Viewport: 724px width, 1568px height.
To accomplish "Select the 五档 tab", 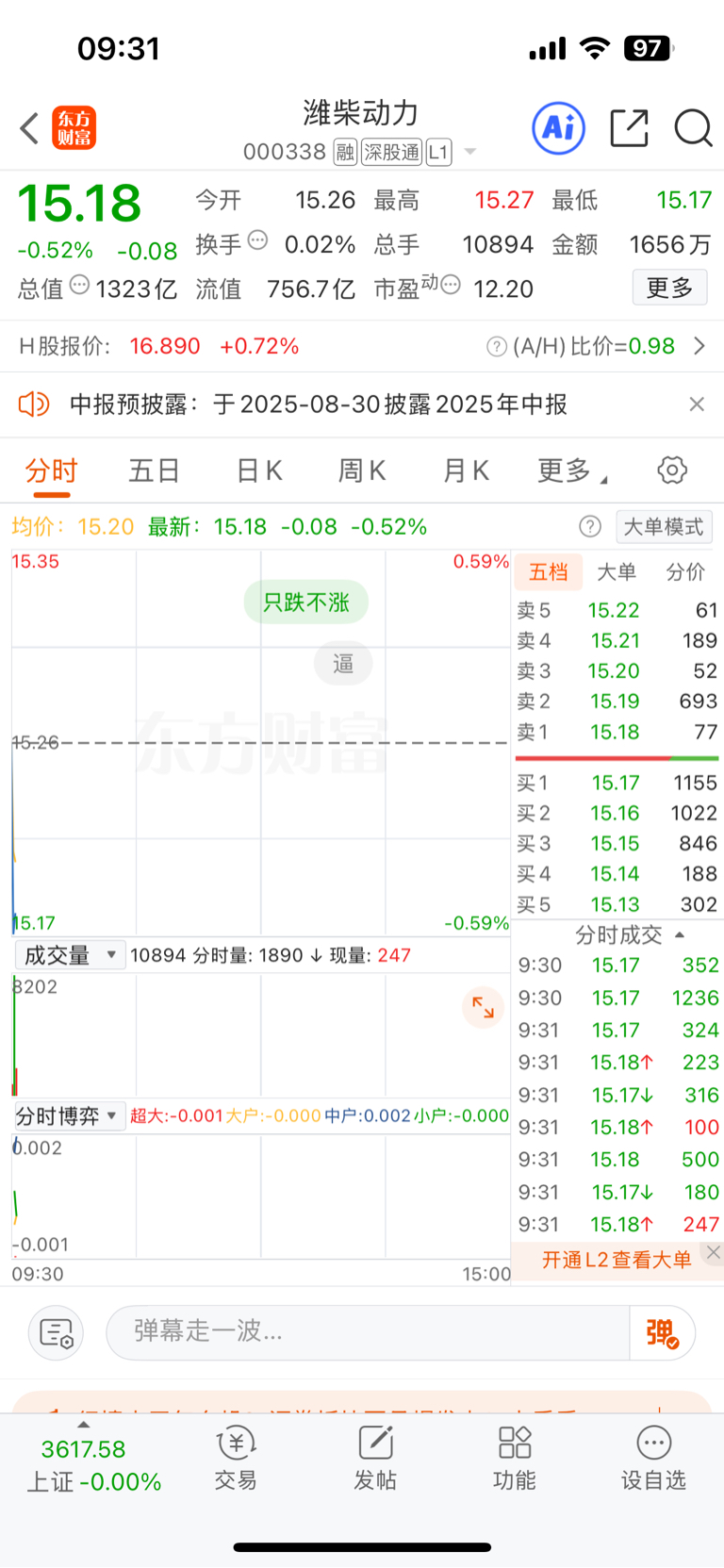I will (549, 572).
